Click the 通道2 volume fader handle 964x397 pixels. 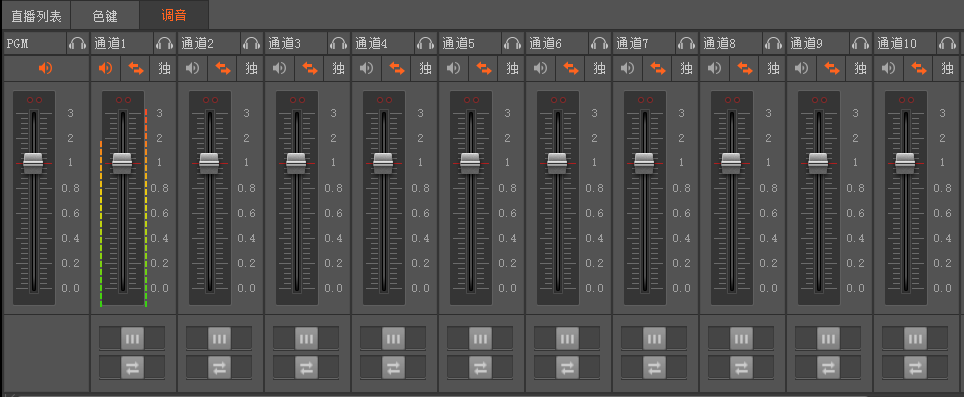click(x=208, y=163)
